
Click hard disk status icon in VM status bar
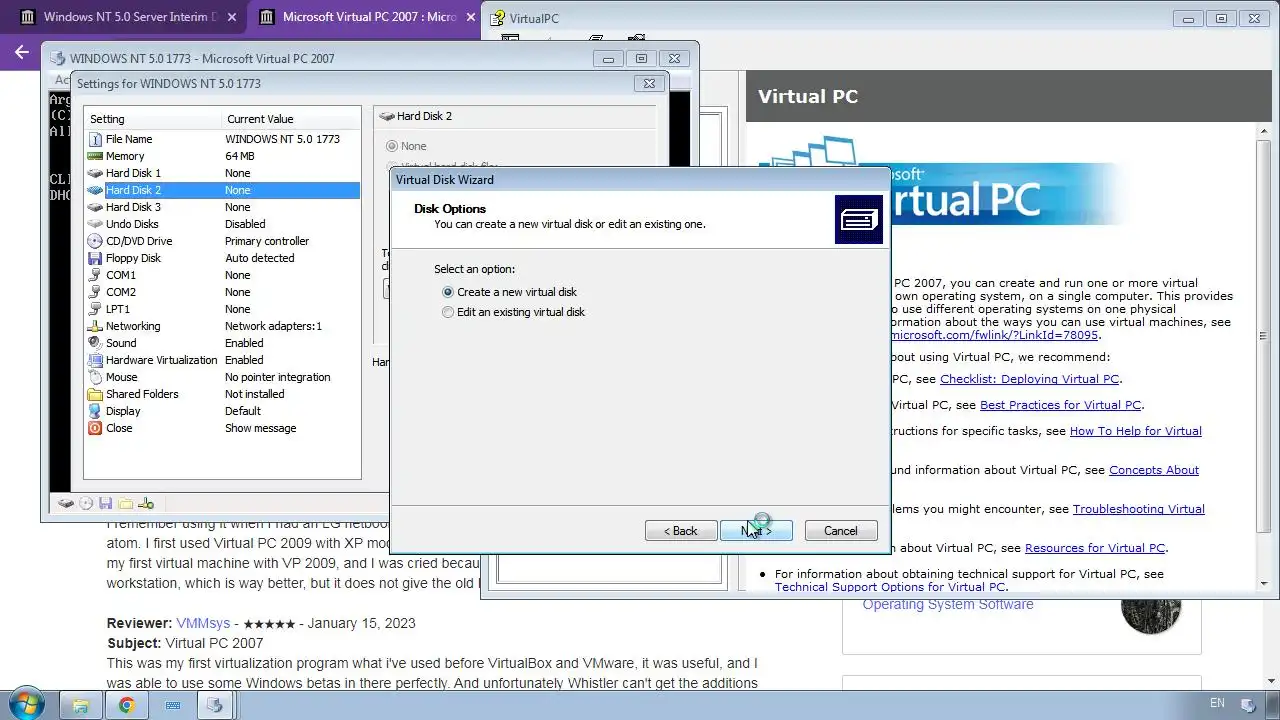click(x=66, y=504)
